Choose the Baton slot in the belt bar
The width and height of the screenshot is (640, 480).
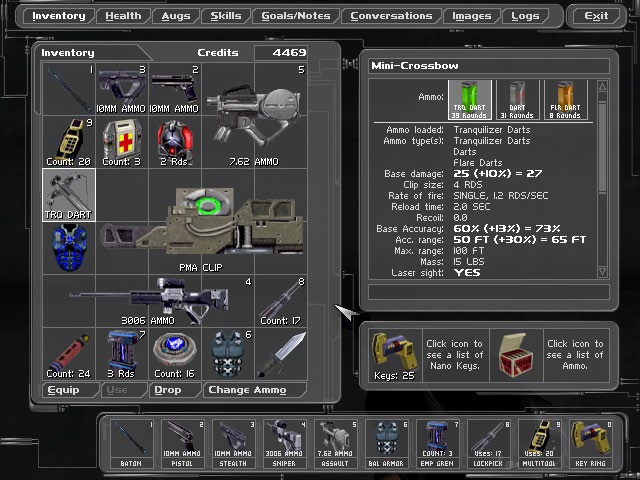(x=131, y=441)
